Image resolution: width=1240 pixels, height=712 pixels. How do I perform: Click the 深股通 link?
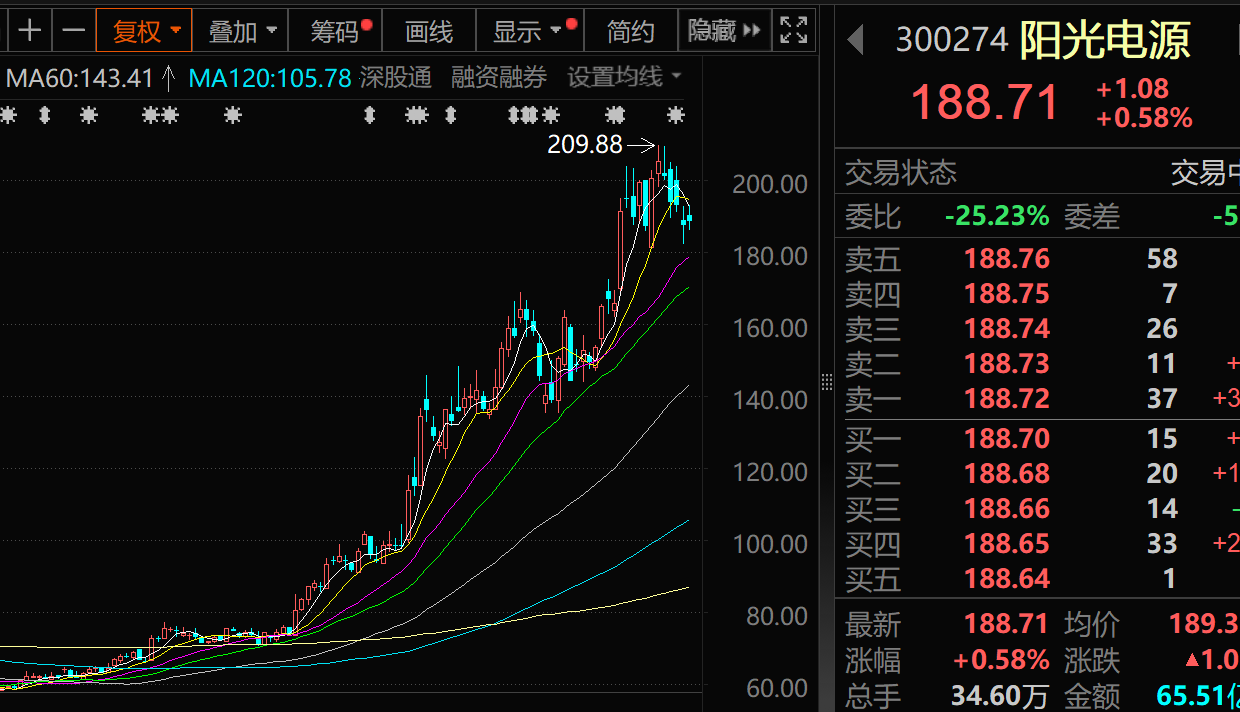396,77
